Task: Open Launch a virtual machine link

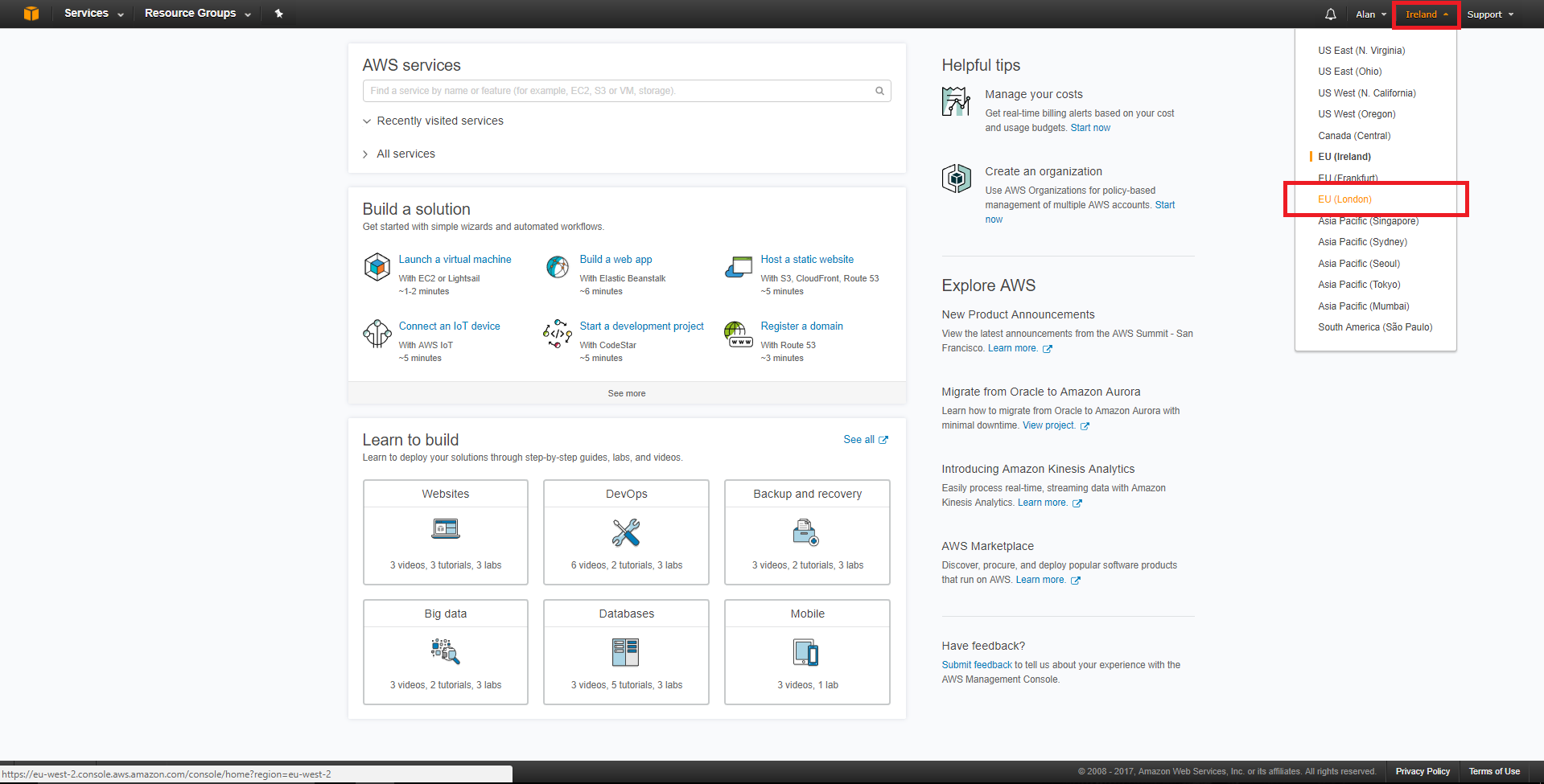Action: 455,260
